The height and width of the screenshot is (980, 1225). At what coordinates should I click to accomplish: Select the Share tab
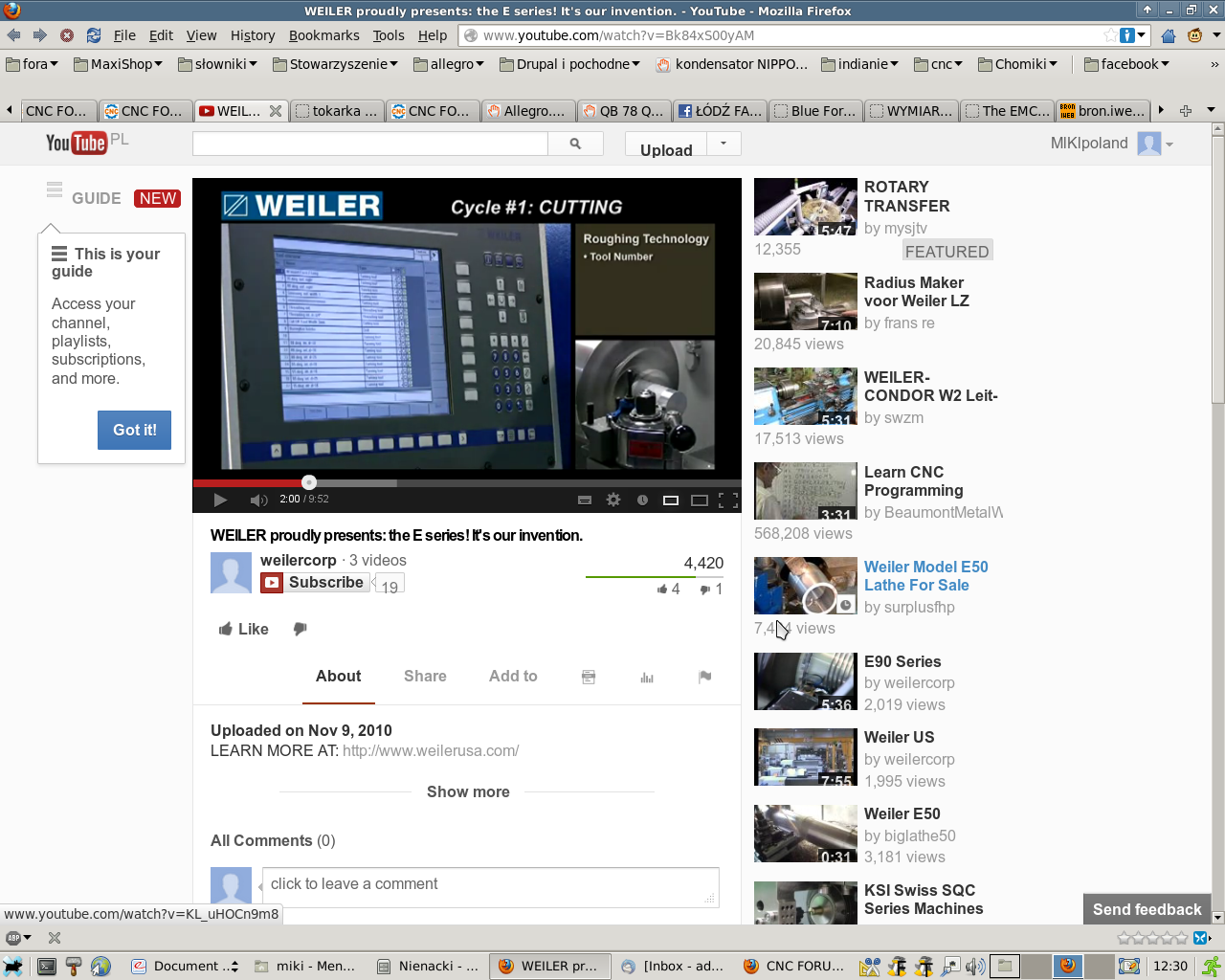coord(425,676)
